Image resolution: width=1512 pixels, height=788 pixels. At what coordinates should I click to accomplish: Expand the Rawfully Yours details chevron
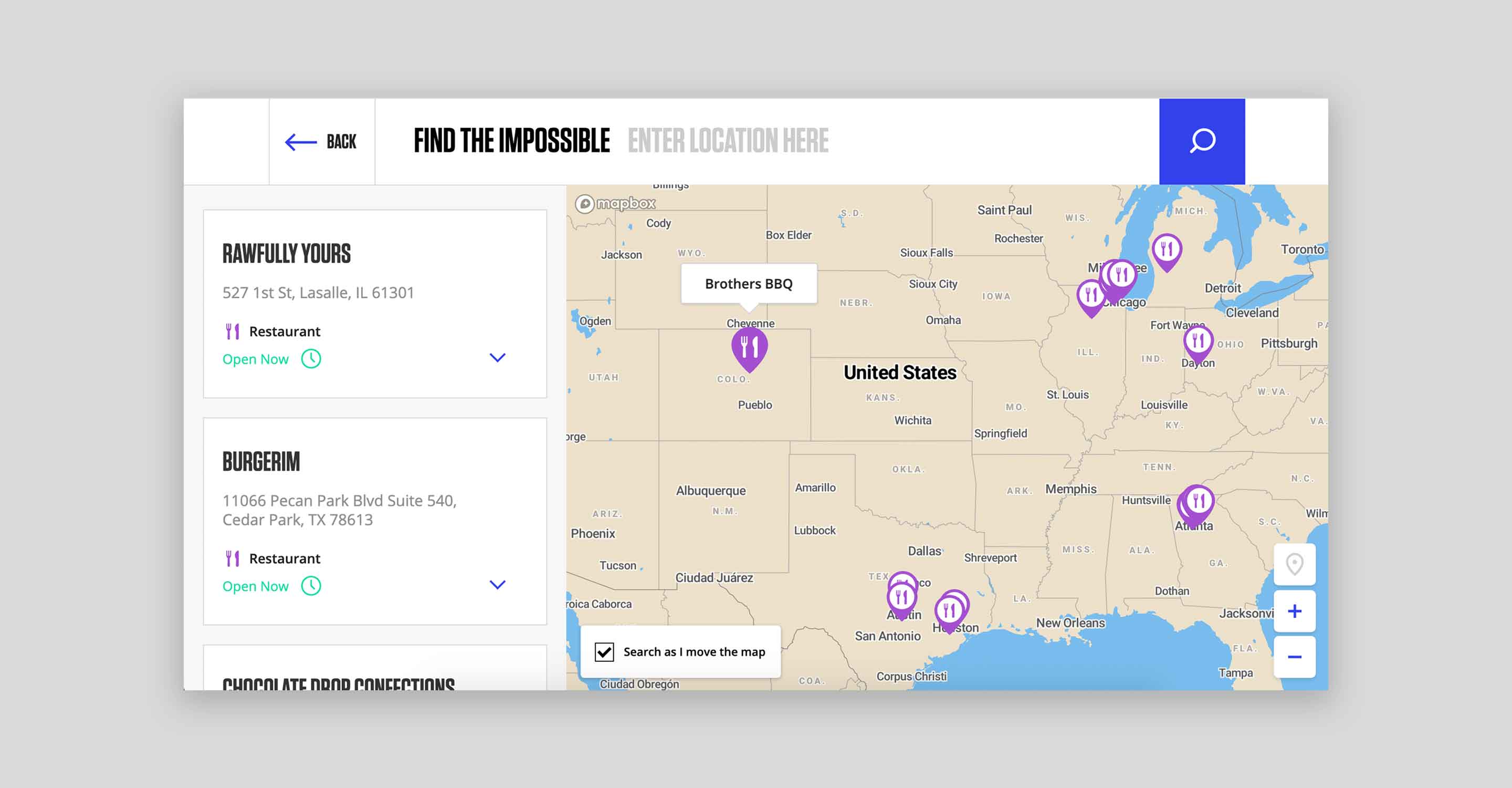[x=498, y=358]
